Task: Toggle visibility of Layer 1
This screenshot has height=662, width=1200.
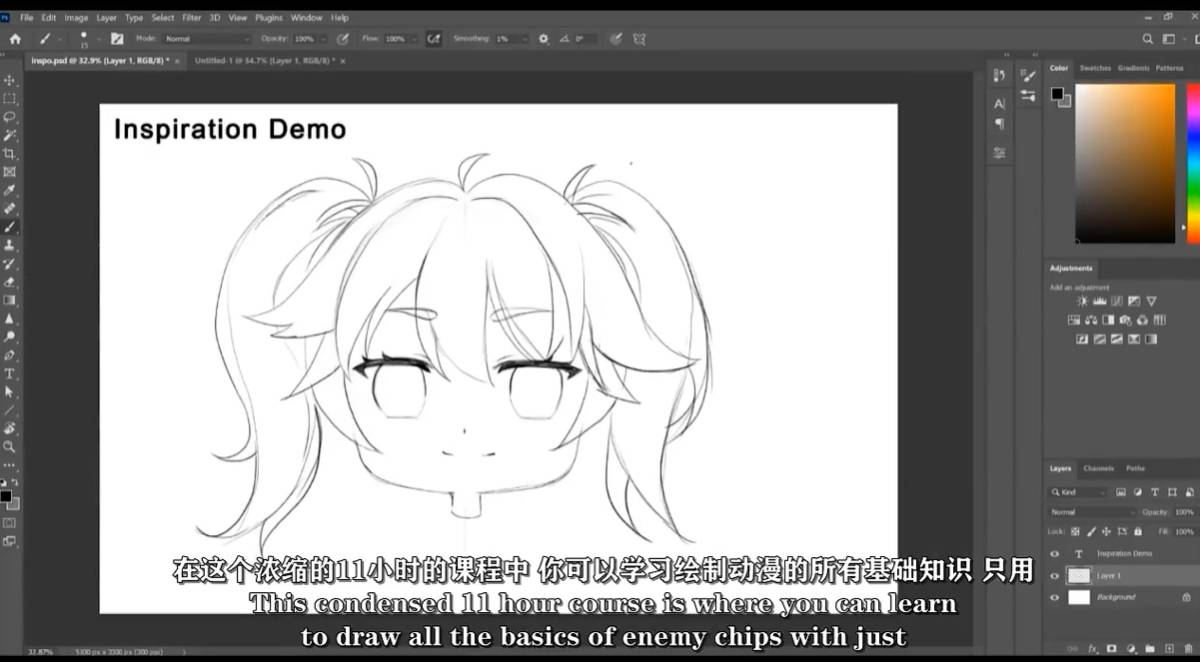Action: pos(1055,575)
